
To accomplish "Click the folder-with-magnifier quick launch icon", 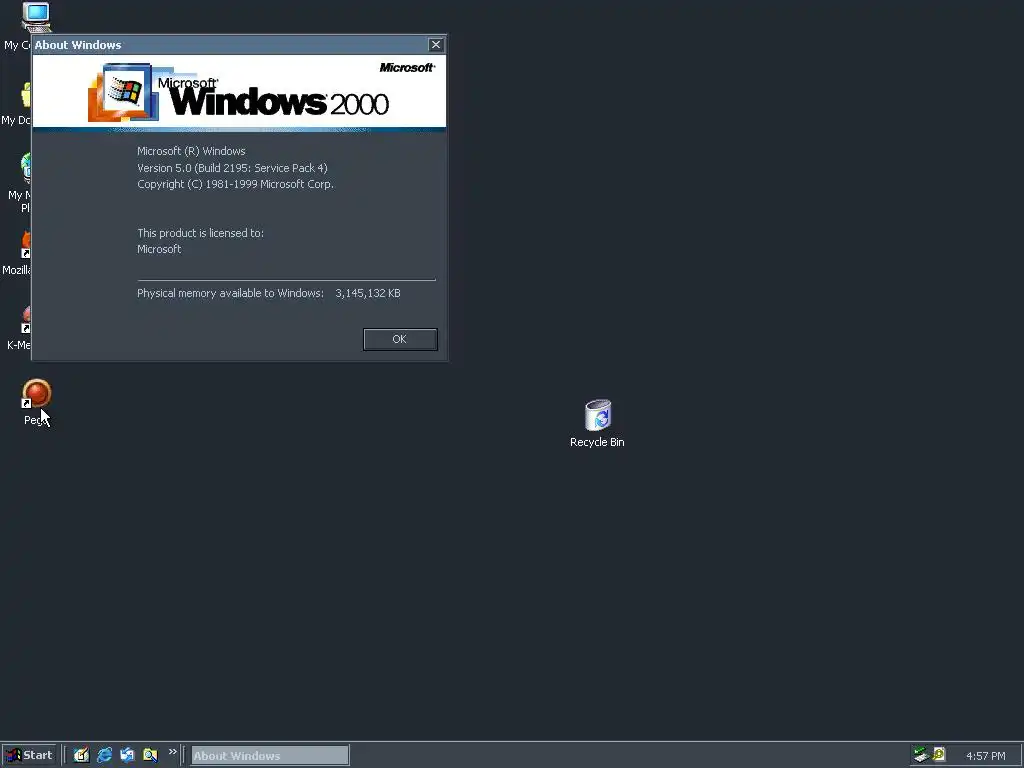I will 150,755.
